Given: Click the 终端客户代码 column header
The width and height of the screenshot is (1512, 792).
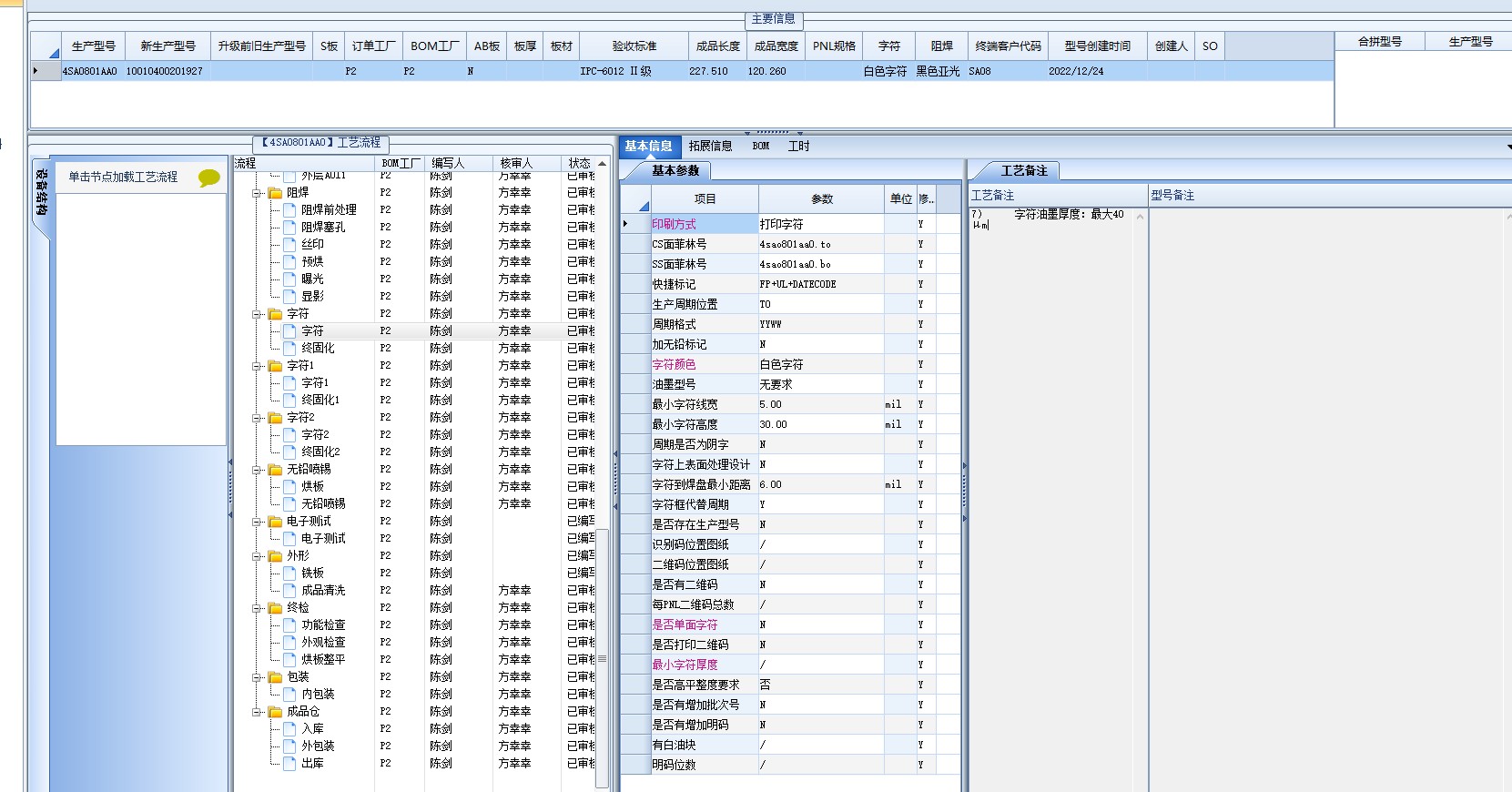Looking at the screenshot, I should [1008, 46].
